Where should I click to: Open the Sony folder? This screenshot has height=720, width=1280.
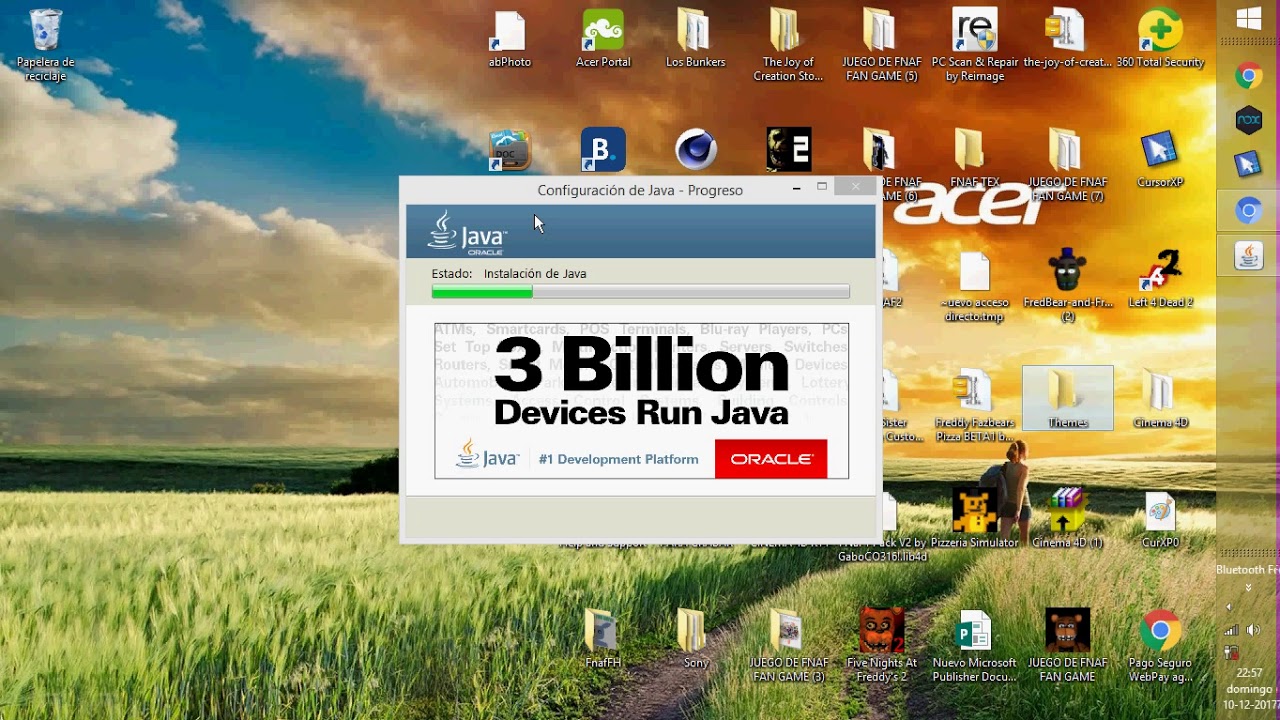696,640
